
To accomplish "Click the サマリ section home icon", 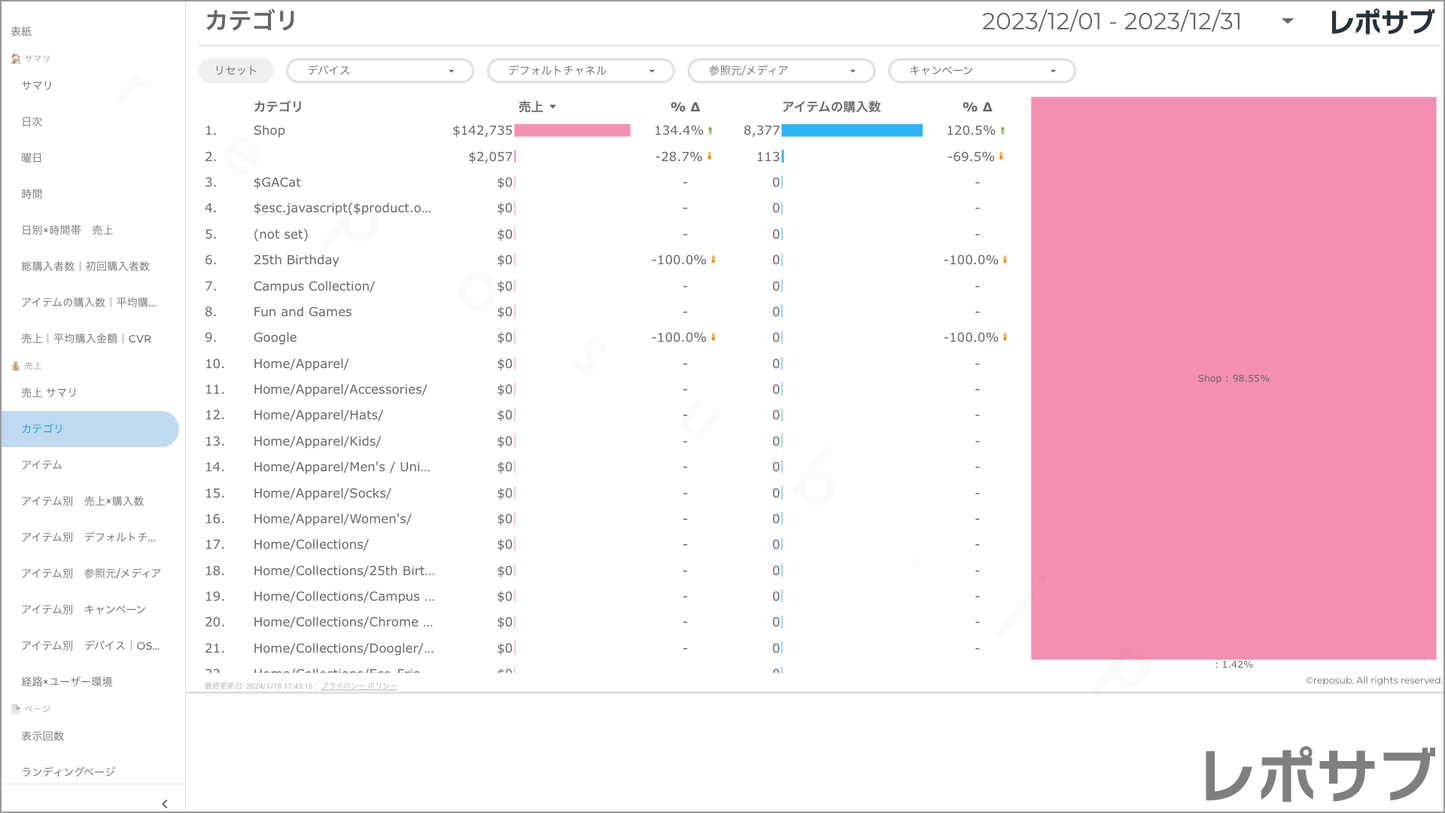I will pyautogui.click(x=15, y=59).
